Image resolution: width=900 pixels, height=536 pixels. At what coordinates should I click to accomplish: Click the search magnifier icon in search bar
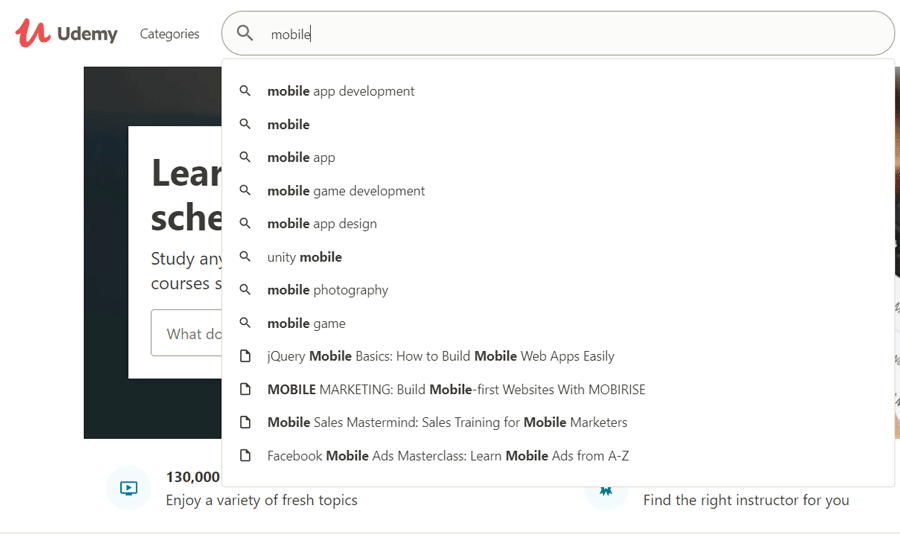(245, 33)
